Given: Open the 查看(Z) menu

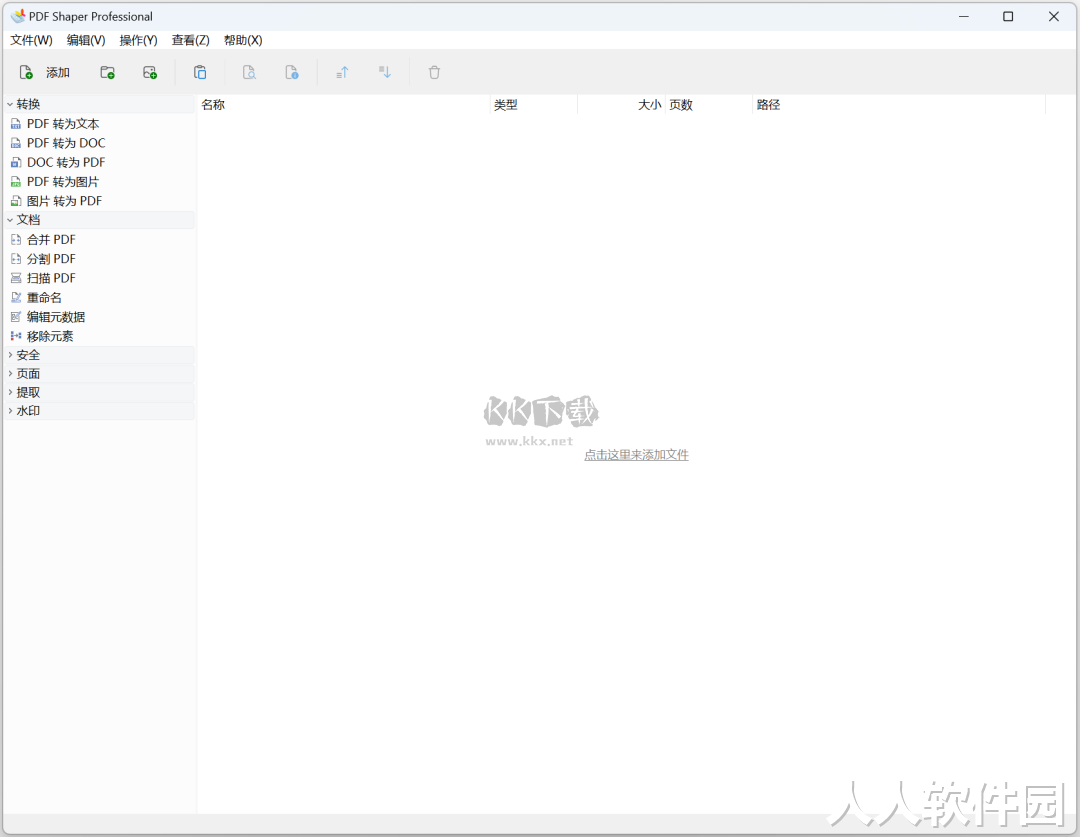Looking at the screenshot, I should (x=191, y=40).
